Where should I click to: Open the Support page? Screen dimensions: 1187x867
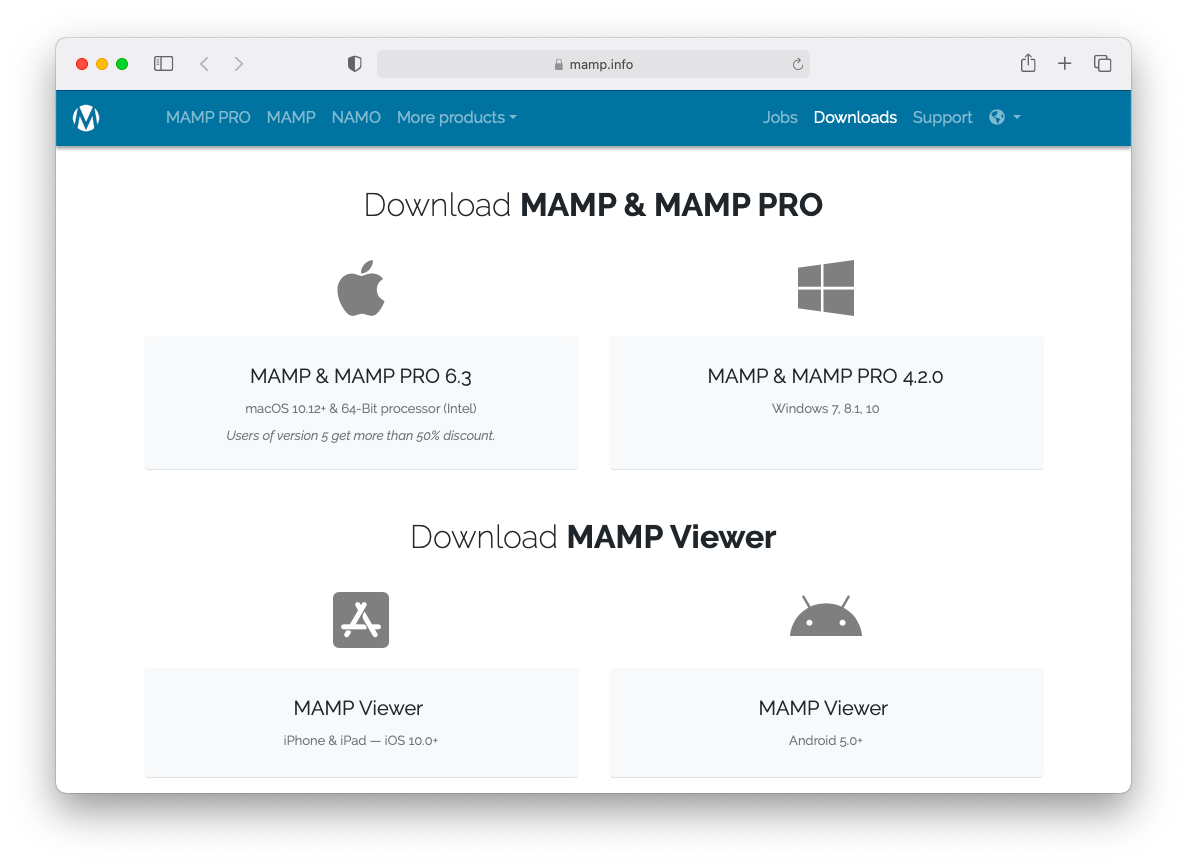tap(942, 117)
